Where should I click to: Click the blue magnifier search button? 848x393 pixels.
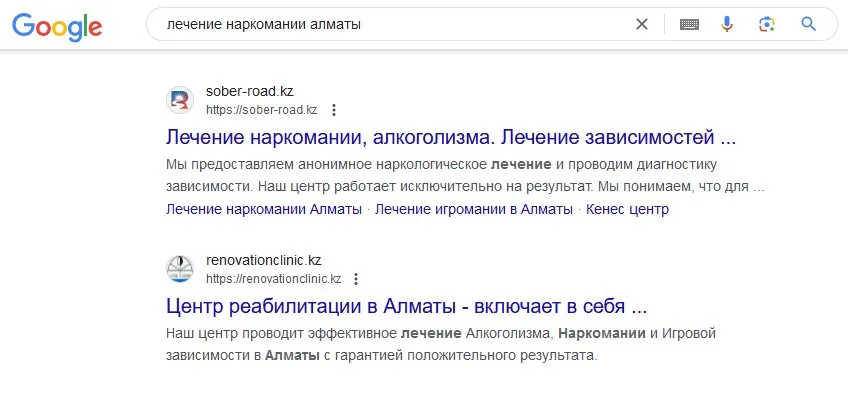point(809,24)
